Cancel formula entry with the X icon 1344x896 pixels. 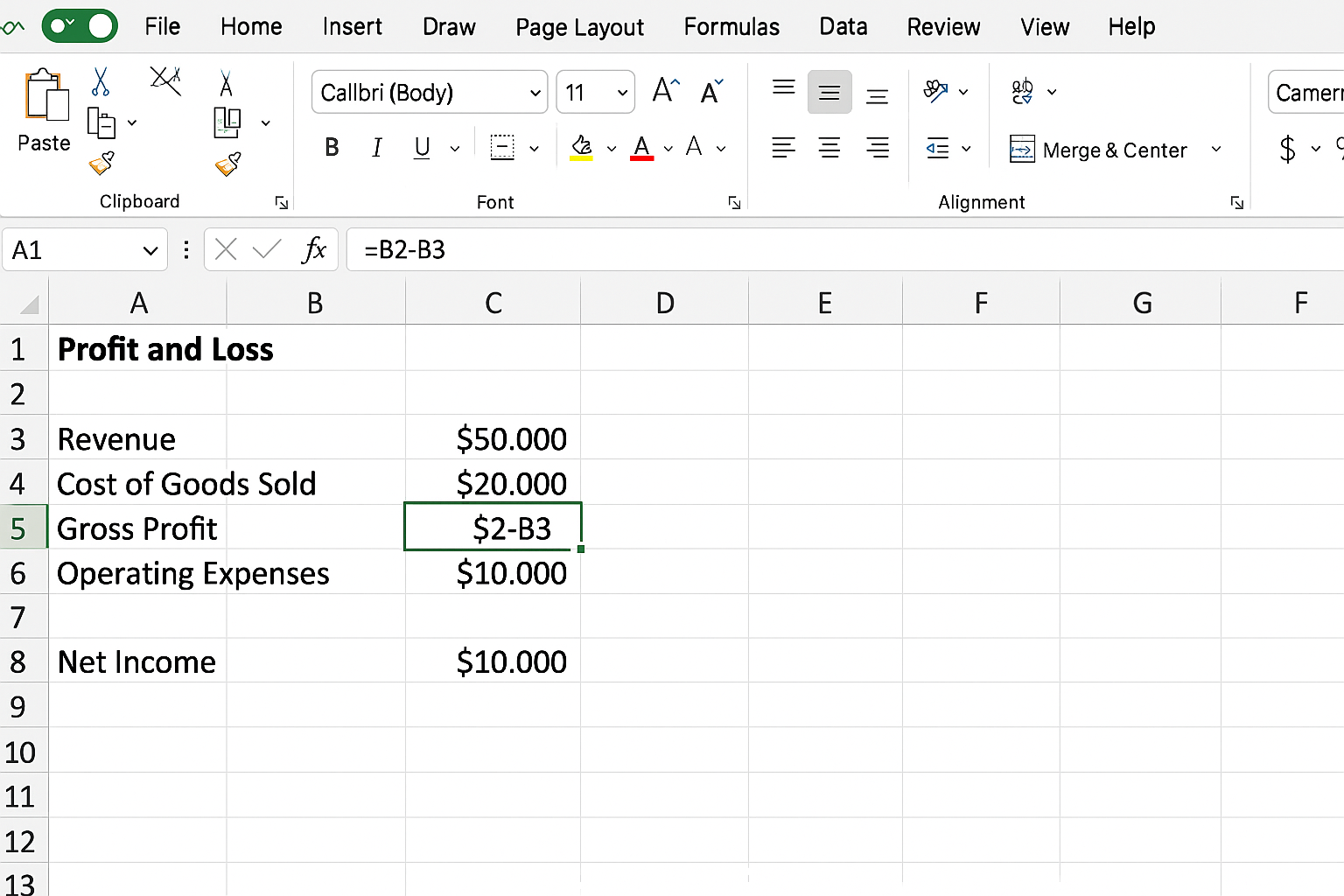pyautogui.click(x=226, y=250)
